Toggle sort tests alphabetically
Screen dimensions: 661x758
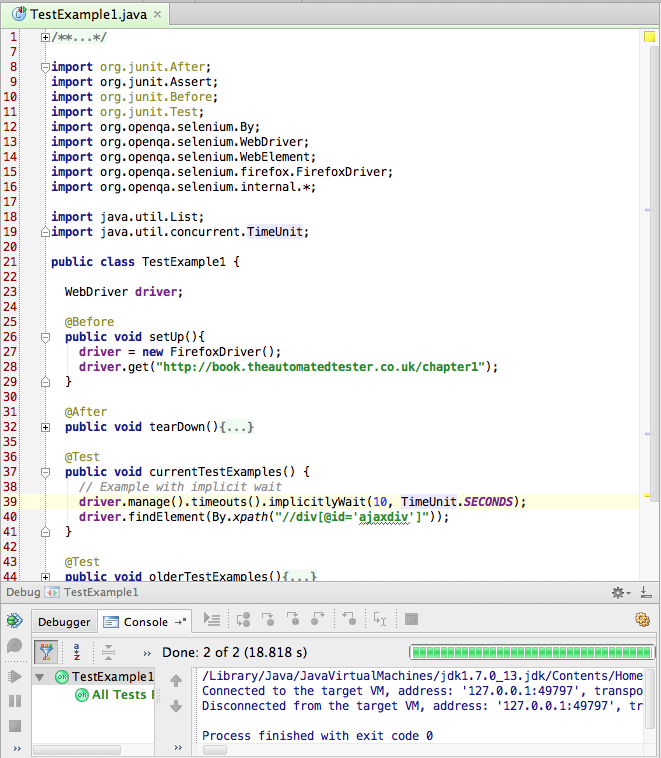[x=76, y=652]
